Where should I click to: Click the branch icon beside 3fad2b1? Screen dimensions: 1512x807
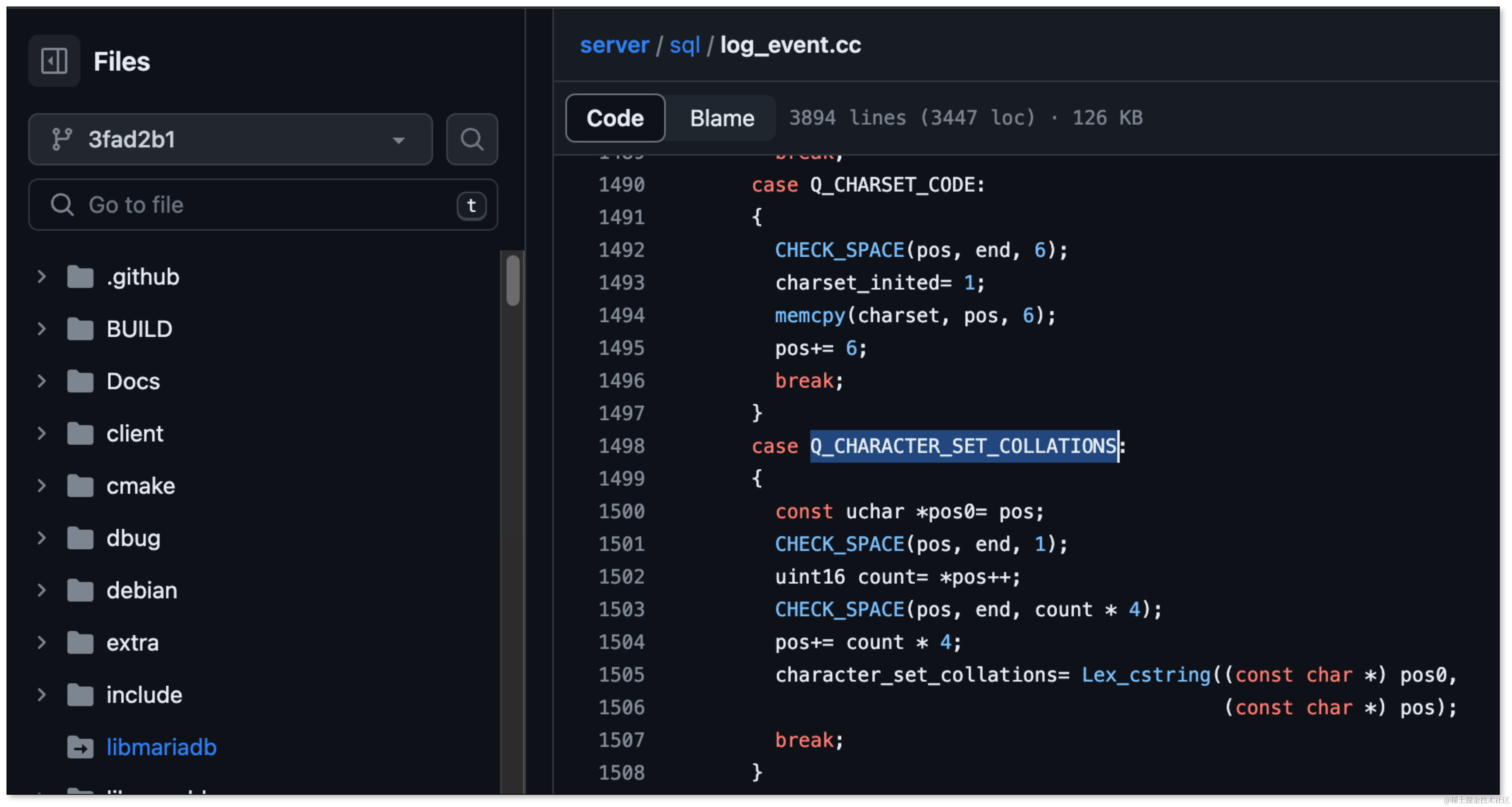[63, 139]
